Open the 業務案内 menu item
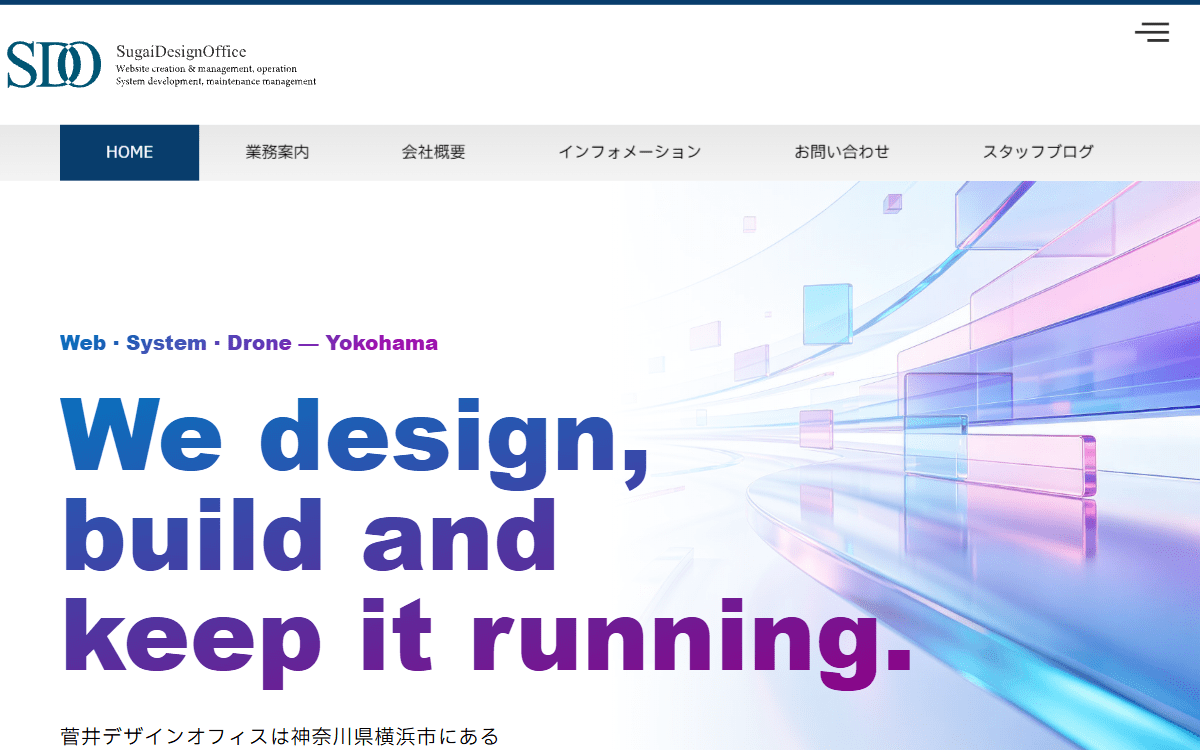This screenshot has width=1200, height=750. click(277, 152)
